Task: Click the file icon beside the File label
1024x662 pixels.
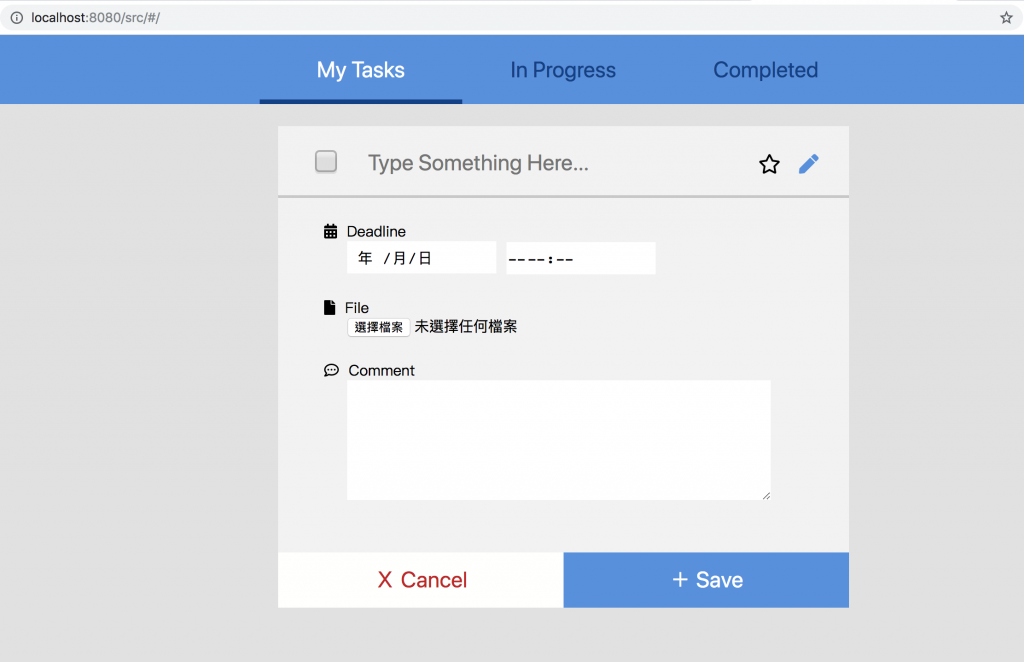Action: point(330,308)
